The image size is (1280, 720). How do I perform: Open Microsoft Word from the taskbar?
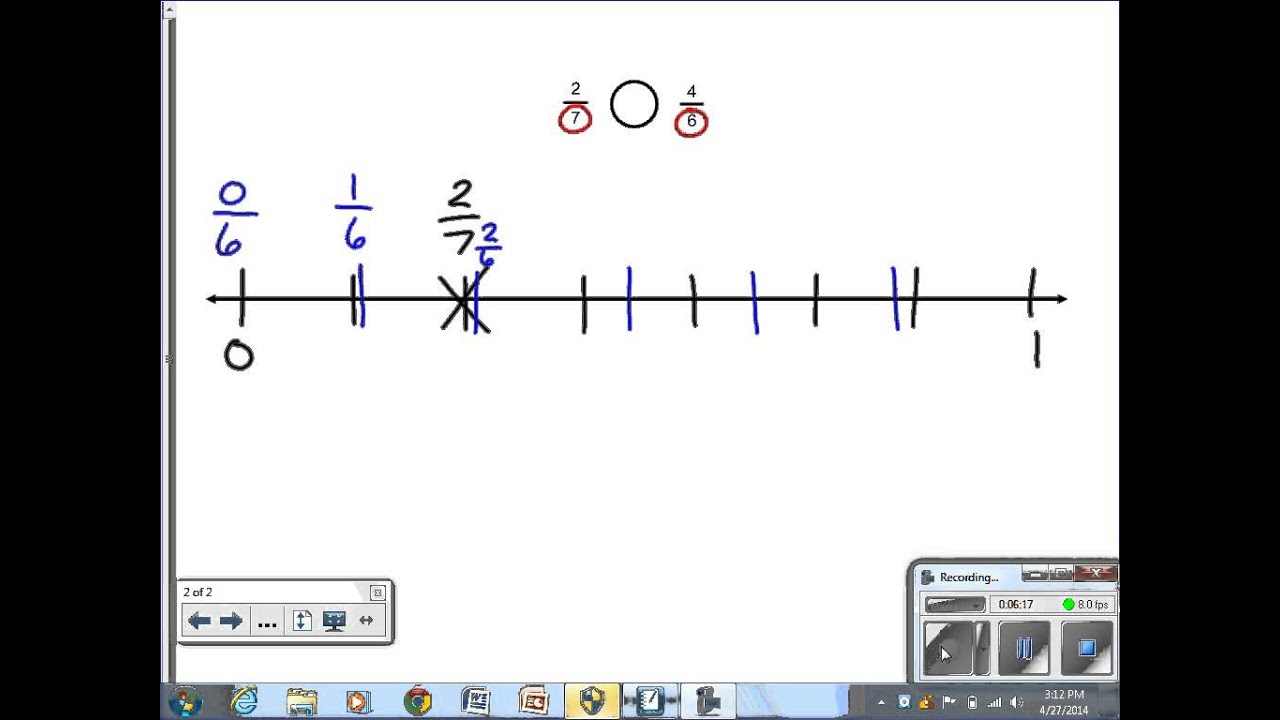pos(476,701)
